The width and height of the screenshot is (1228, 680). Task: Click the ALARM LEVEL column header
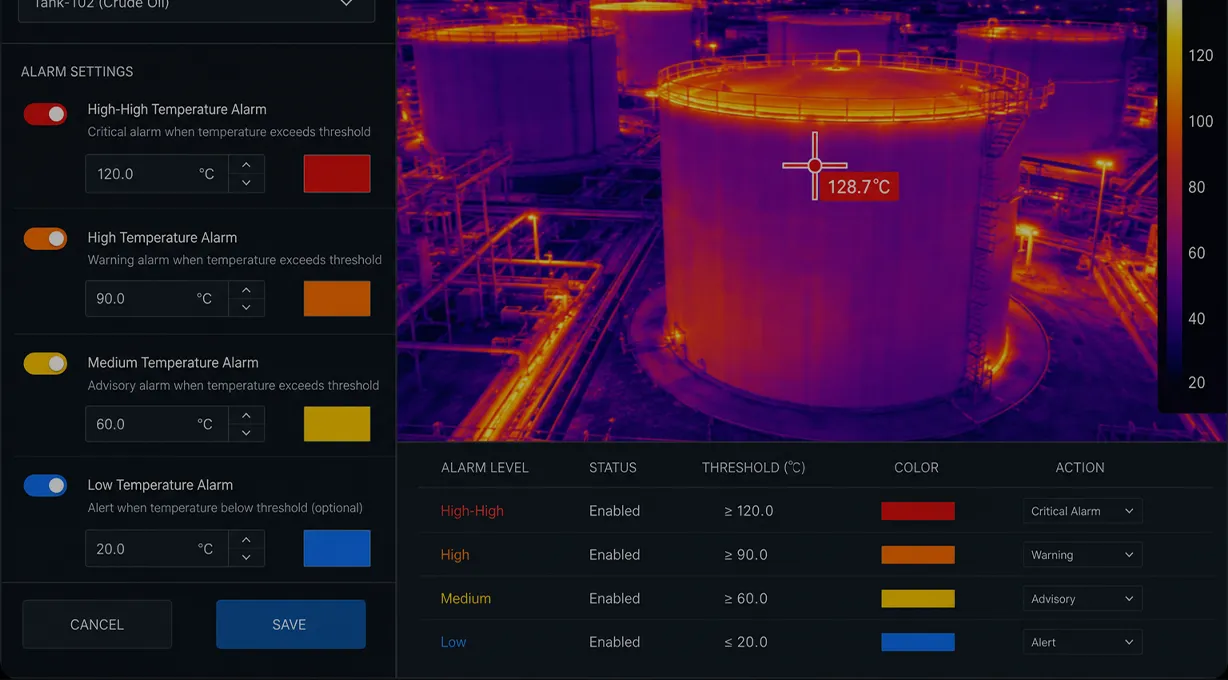point(485,468)
